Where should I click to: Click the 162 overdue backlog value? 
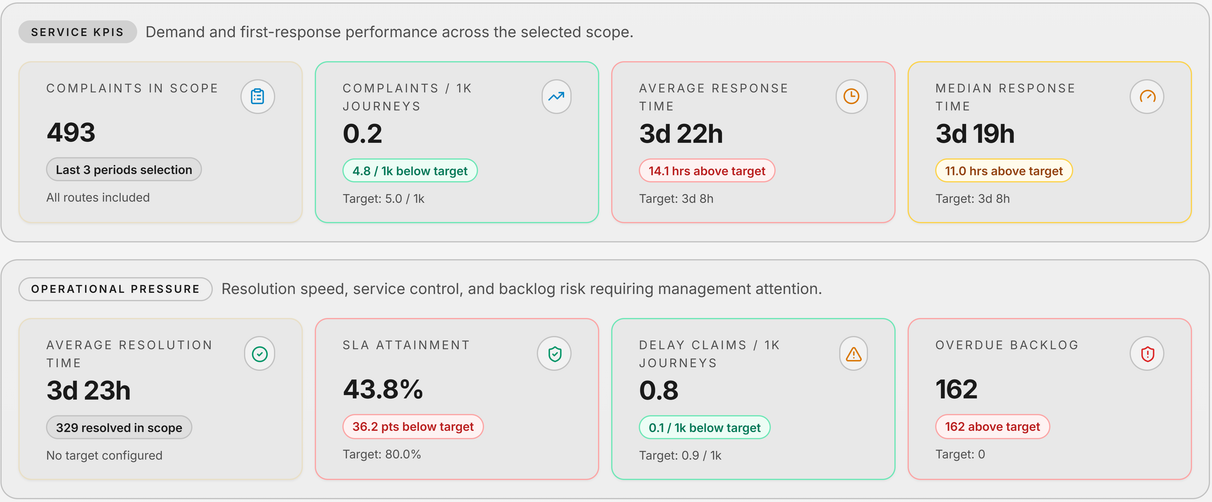click(957, 390)
